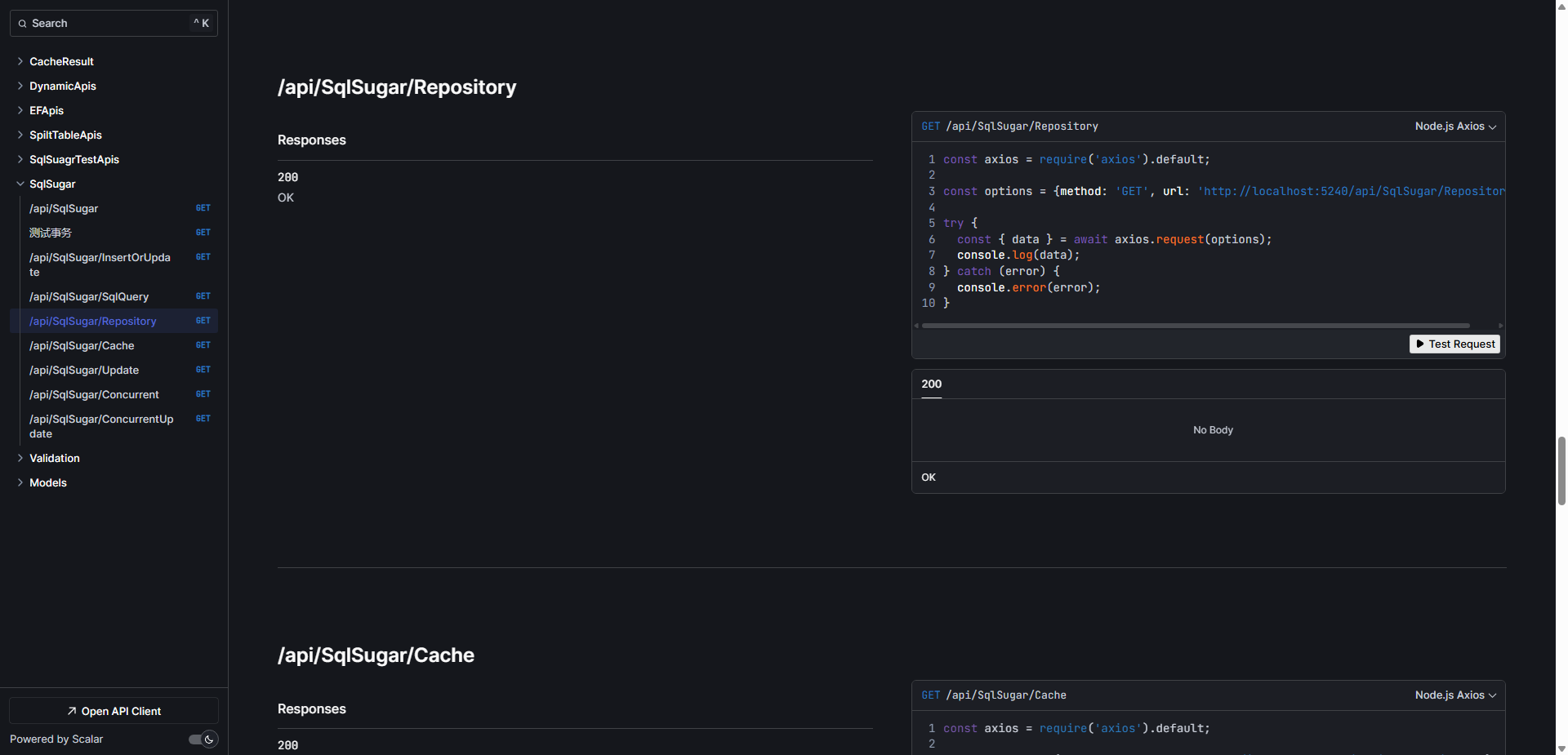This screenshot has width=1568, height=755.
Task: Click the page vertical scrollbar thumb
Action: (1561, 471)
